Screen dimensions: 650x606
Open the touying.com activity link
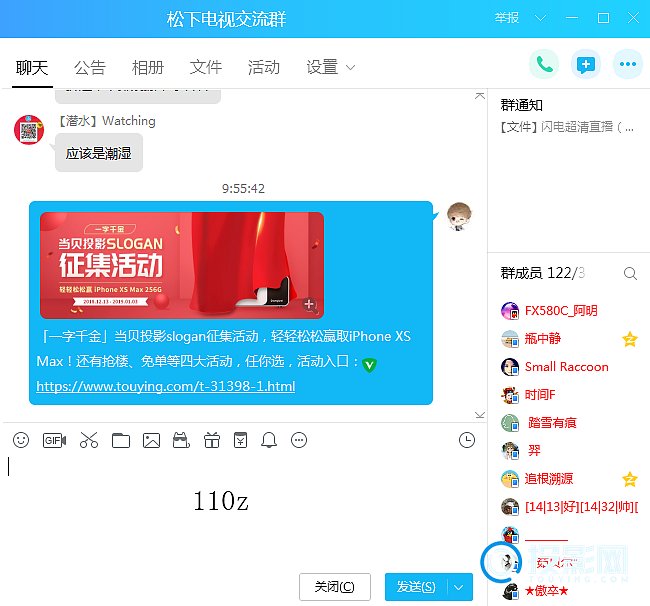click(x=166, y=386)
